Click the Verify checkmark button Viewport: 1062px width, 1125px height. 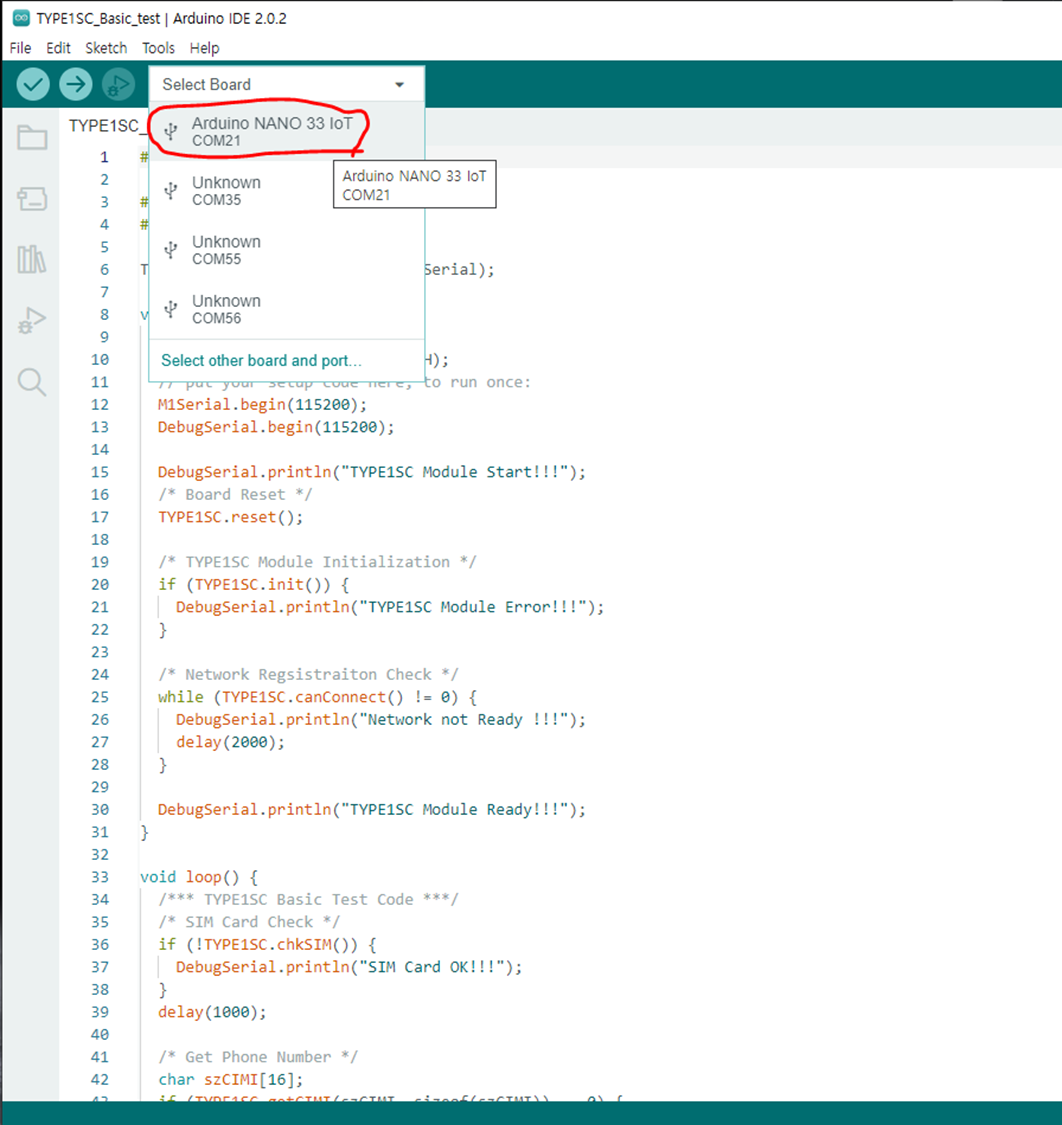point(33,85)
